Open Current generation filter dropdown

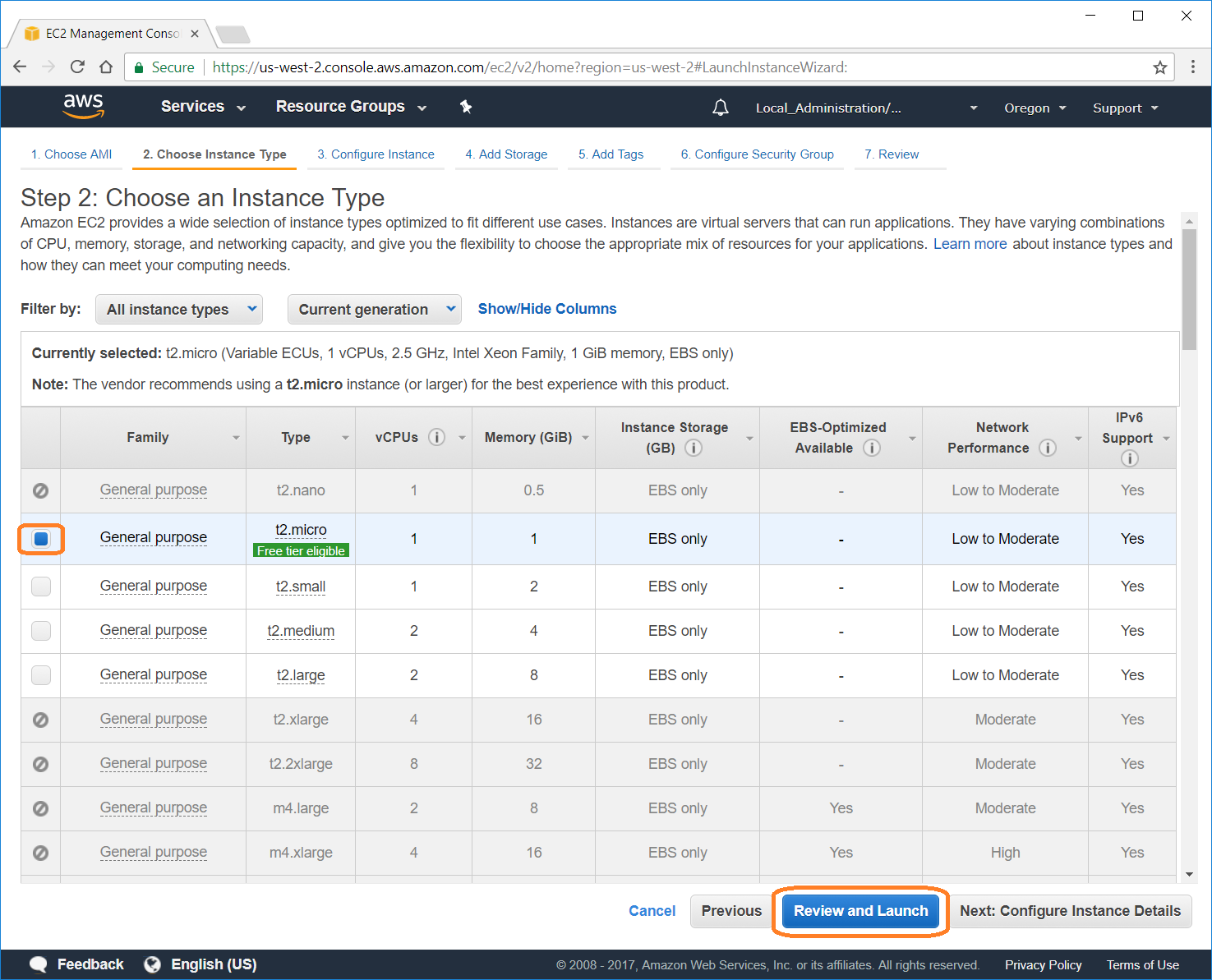click(375, 310)
